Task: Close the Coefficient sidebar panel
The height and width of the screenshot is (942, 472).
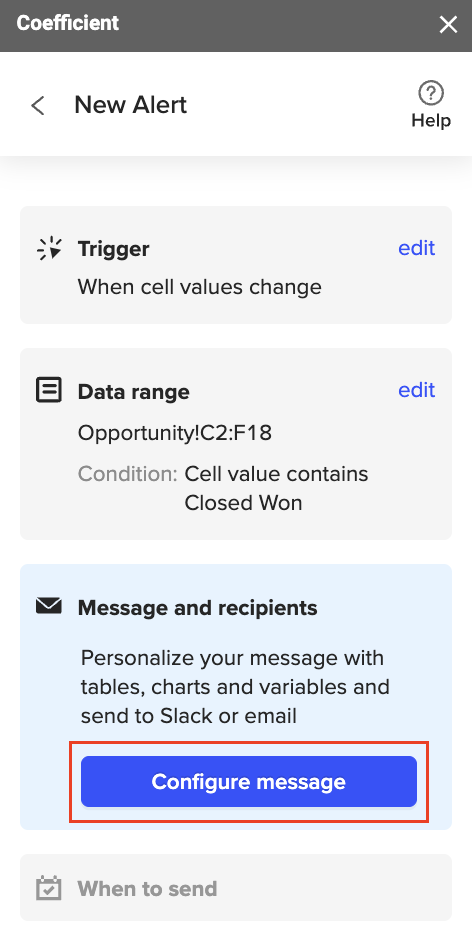Action: coord(448,25)
